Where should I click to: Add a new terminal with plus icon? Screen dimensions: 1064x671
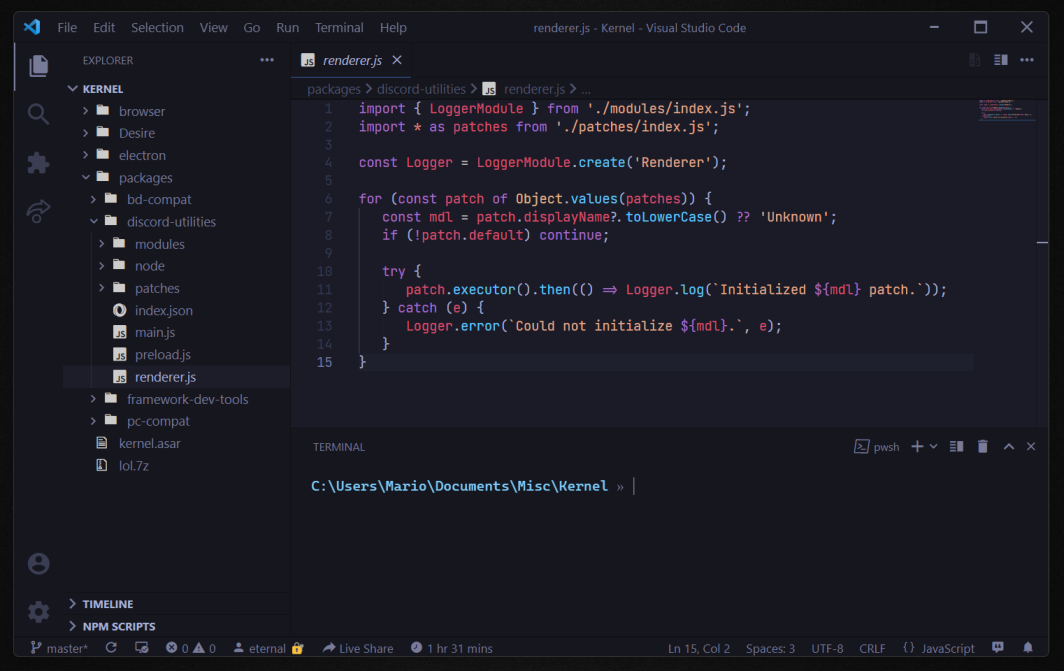click(917, 446)
